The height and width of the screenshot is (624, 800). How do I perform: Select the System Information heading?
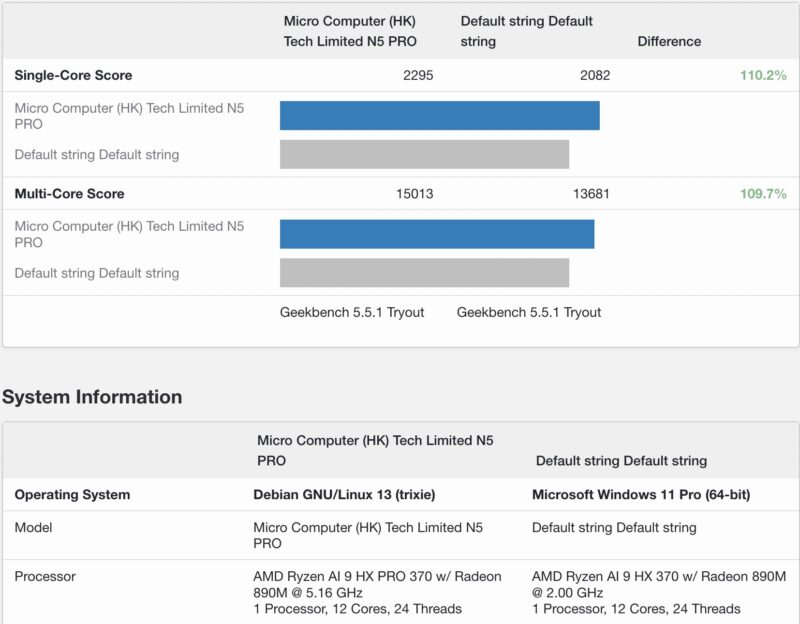click(x=92, y=396)
